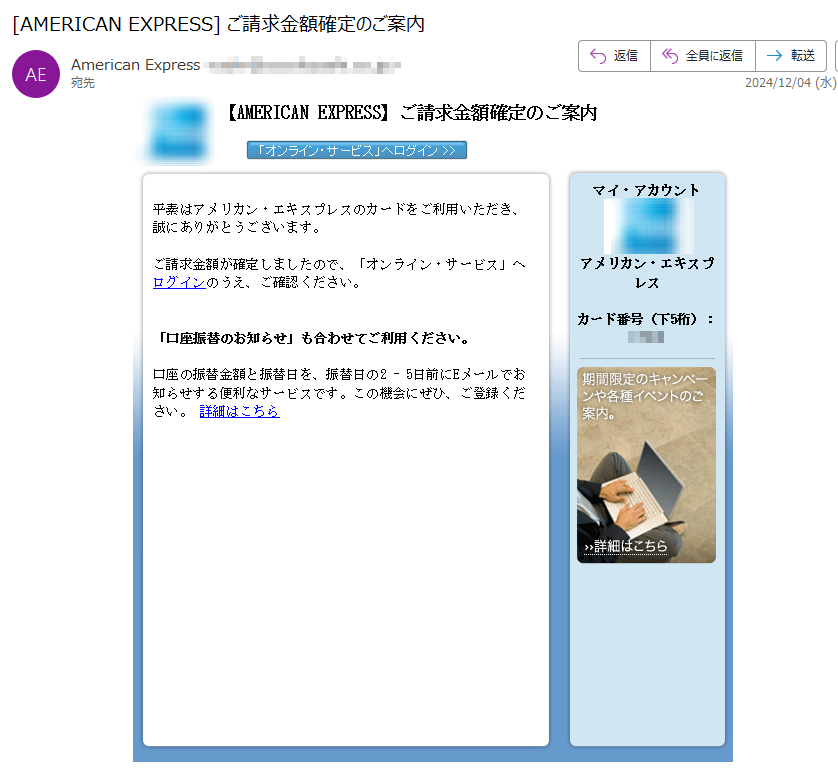Click the Forward (転送) button
The width and height of the screenshot is (838, 775).
[x=791, y=56]
